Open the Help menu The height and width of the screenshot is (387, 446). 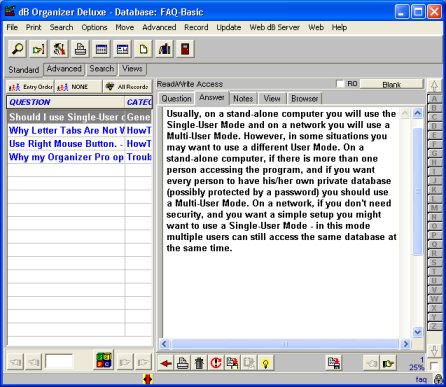click(x=339, y=27)
